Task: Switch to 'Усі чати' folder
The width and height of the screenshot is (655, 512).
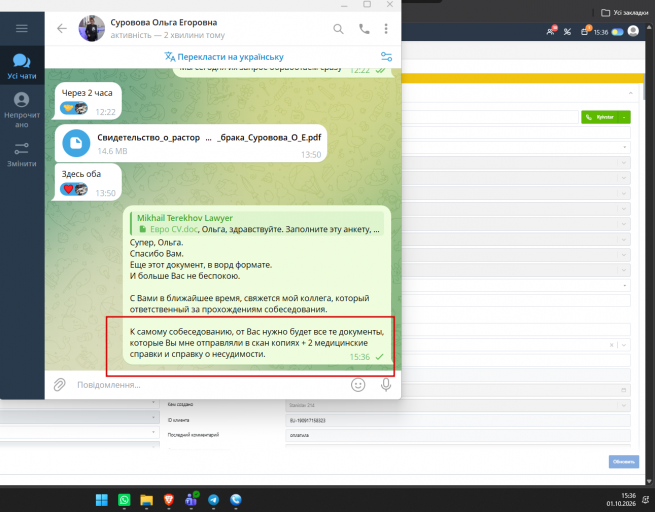Action: (22, 66)
